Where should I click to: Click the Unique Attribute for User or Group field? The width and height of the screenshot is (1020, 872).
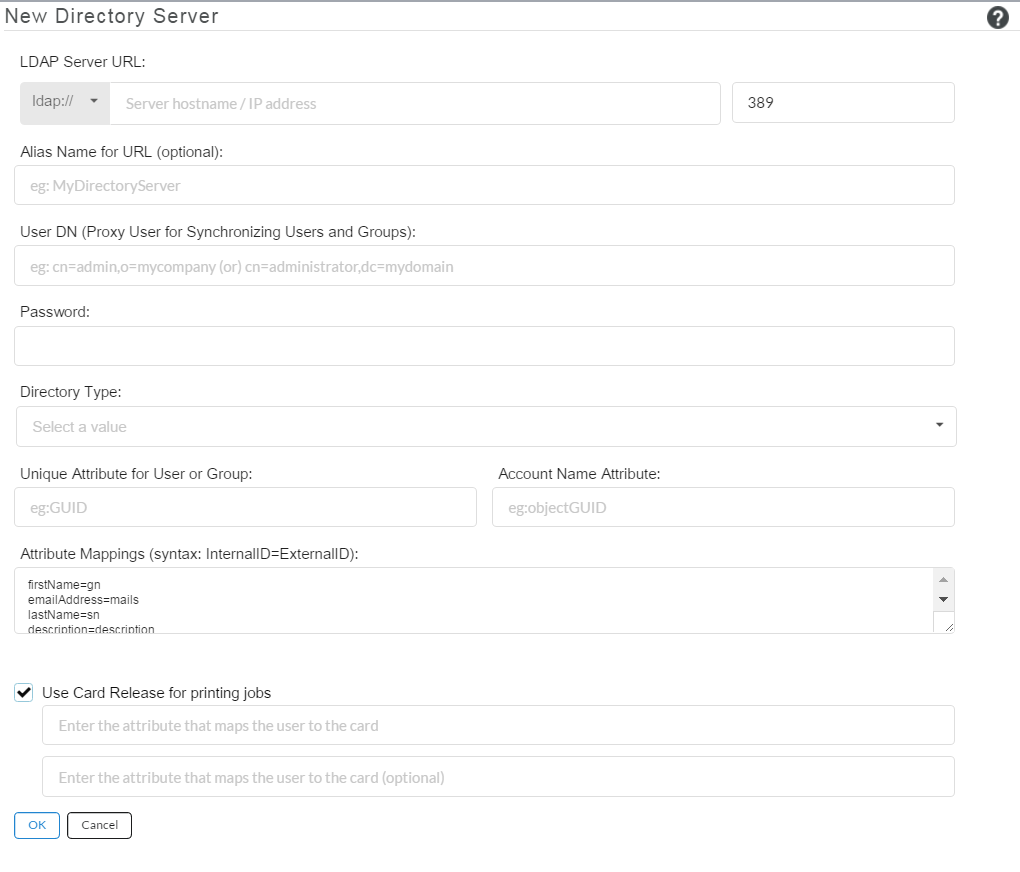(245, 508)
